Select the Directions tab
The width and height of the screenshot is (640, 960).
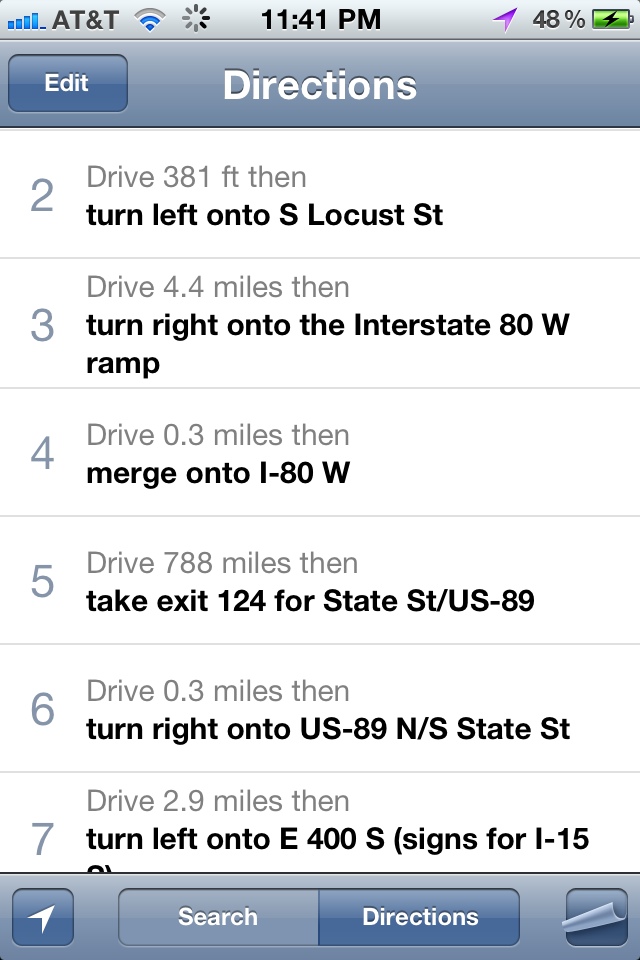pos(420,917)
